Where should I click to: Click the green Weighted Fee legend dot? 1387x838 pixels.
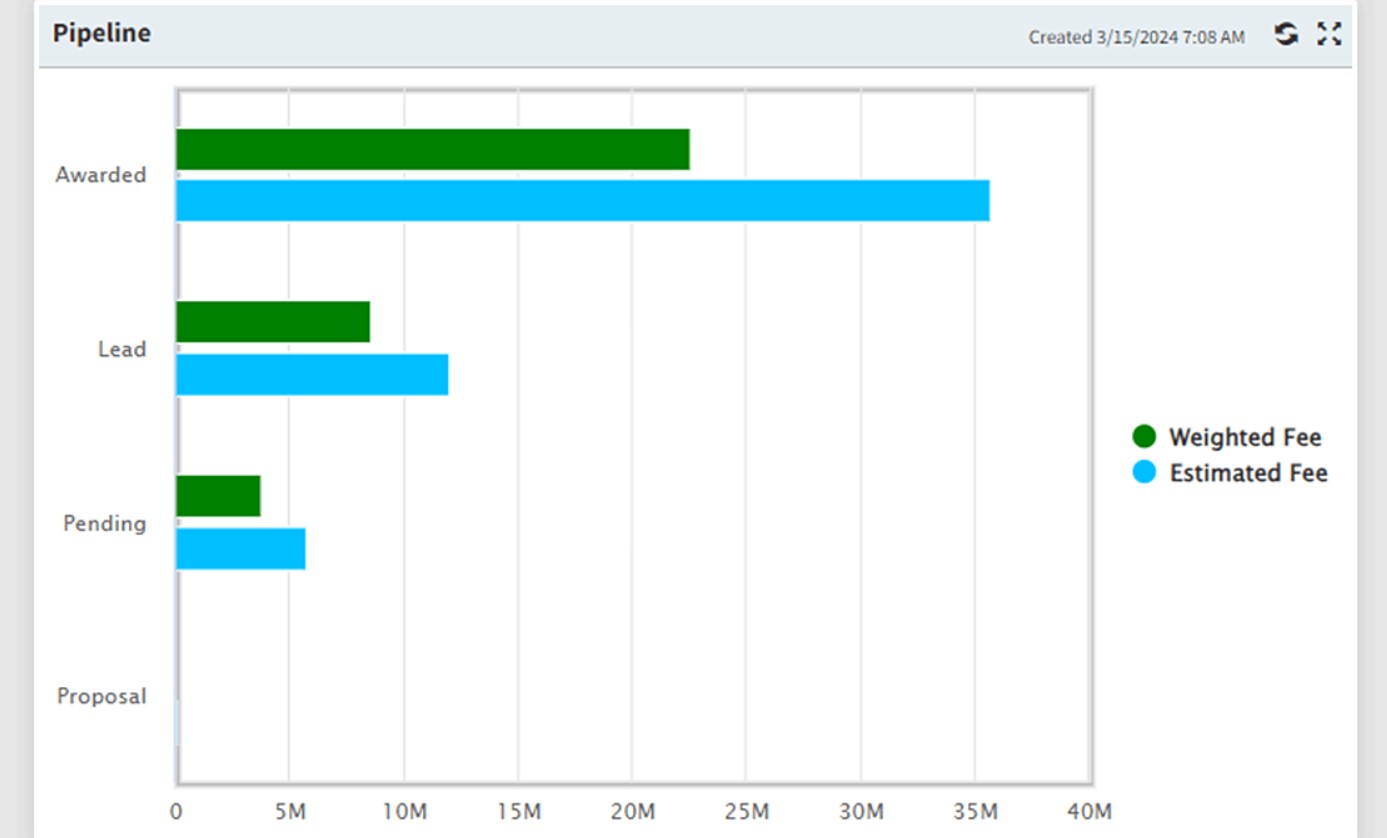1144,437
